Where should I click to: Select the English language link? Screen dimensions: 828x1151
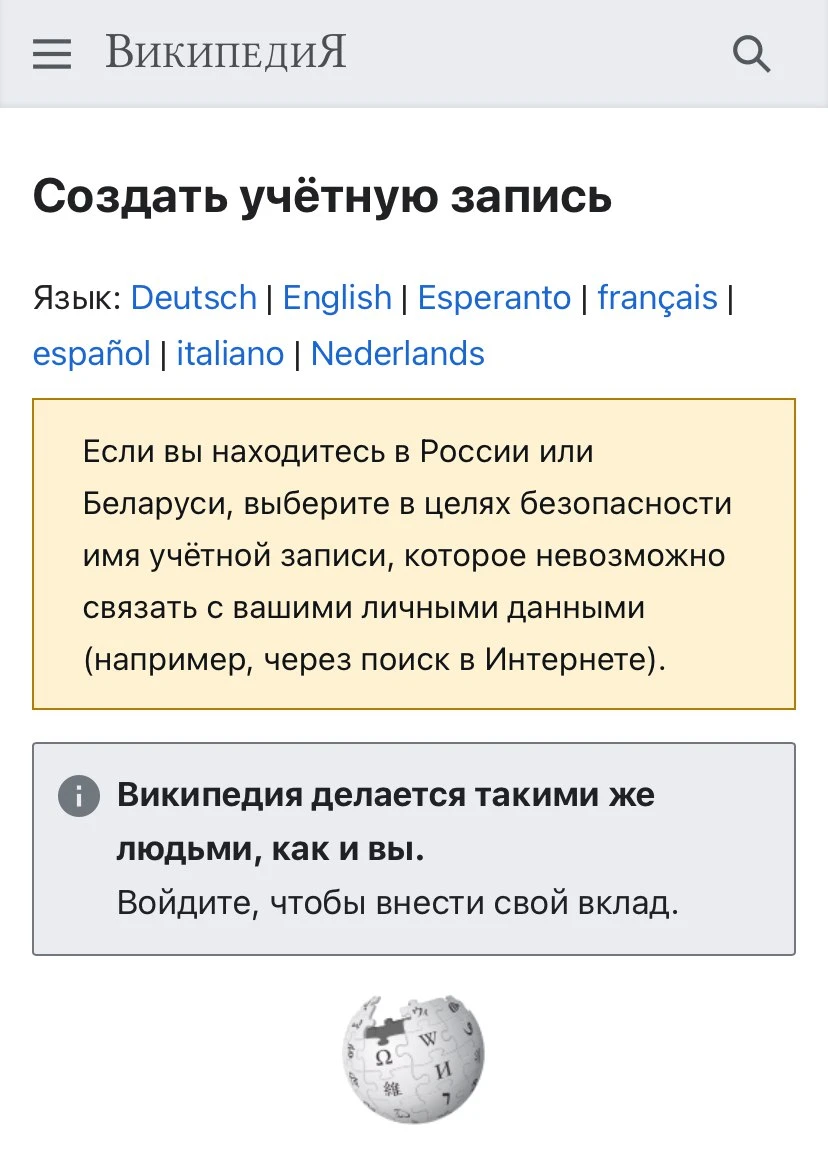tap(337, 298)
